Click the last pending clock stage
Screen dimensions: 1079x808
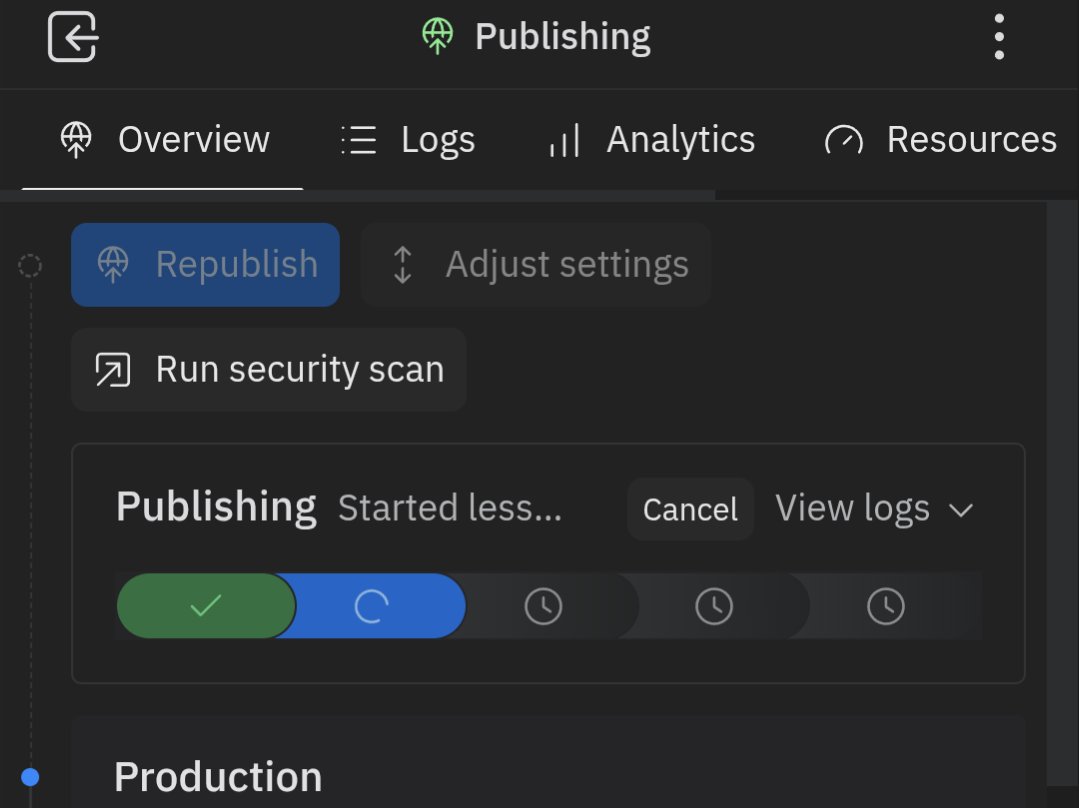coord(886,606)
